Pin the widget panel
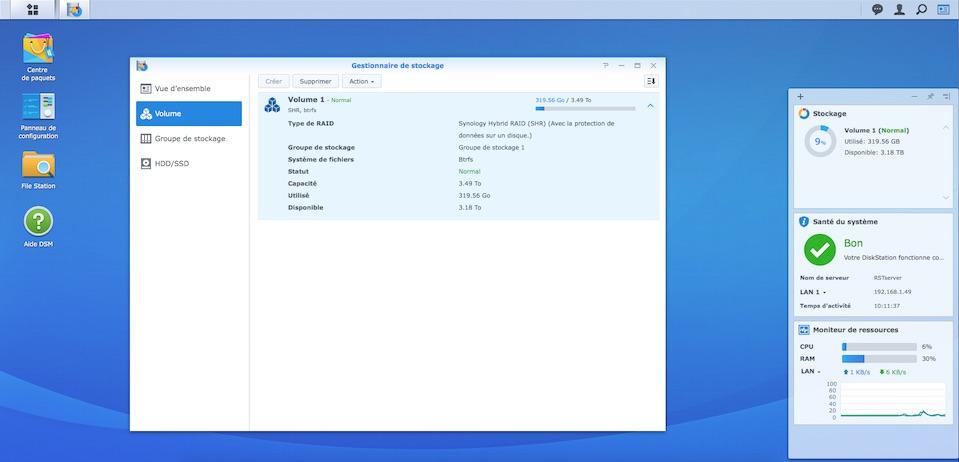The width and height of the screenshot is (959, 462). tap(930, 97)
